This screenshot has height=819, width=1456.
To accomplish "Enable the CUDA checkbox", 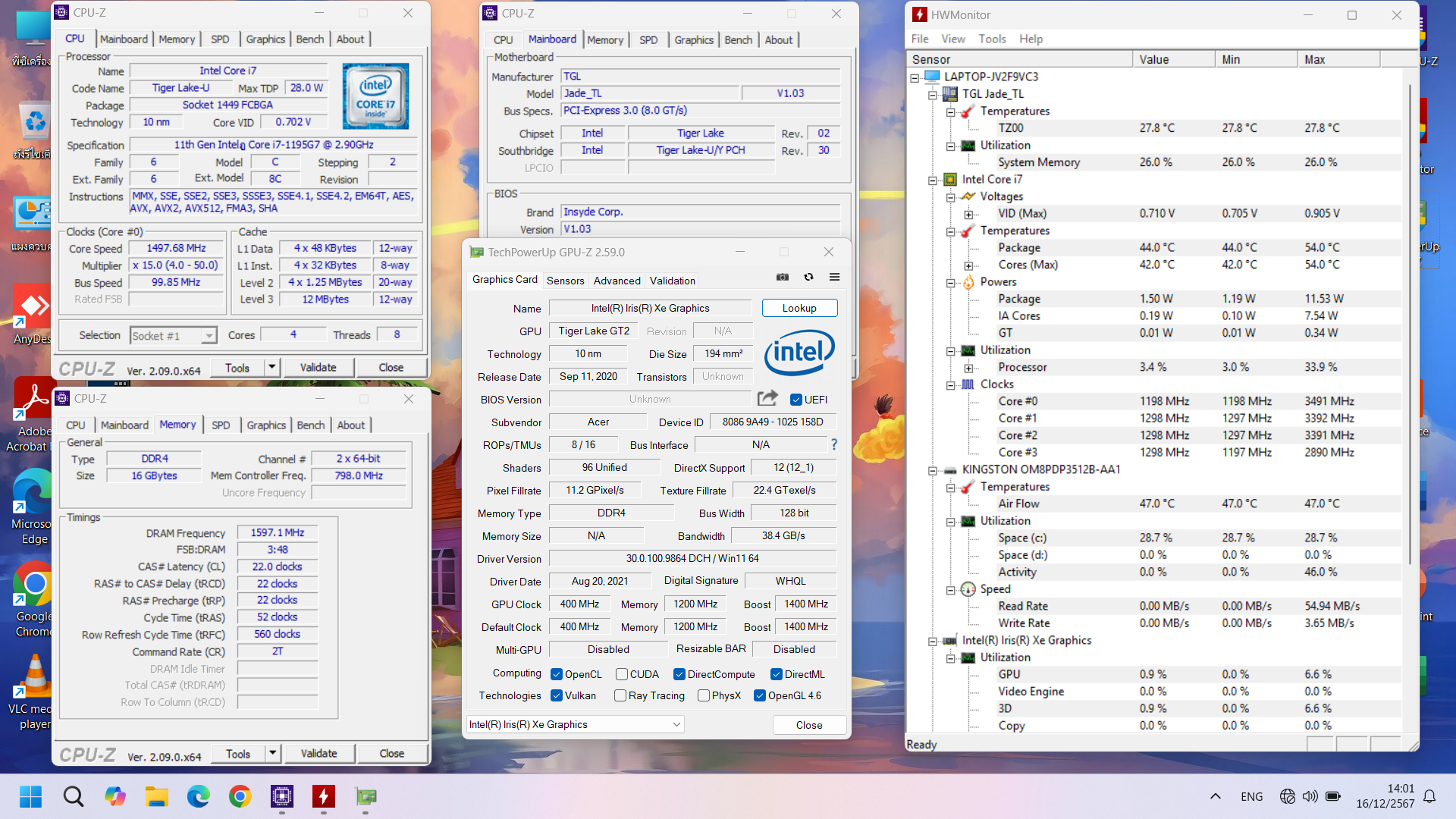I will click(x=622, y=674).
